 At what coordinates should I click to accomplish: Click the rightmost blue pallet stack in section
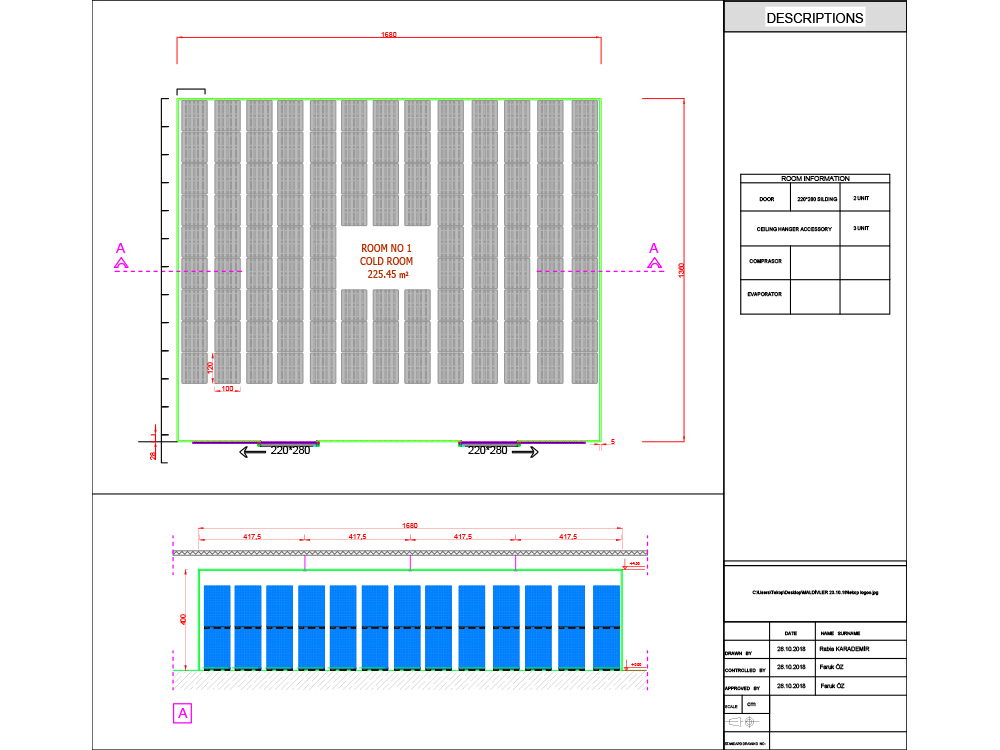pos(606,626)
